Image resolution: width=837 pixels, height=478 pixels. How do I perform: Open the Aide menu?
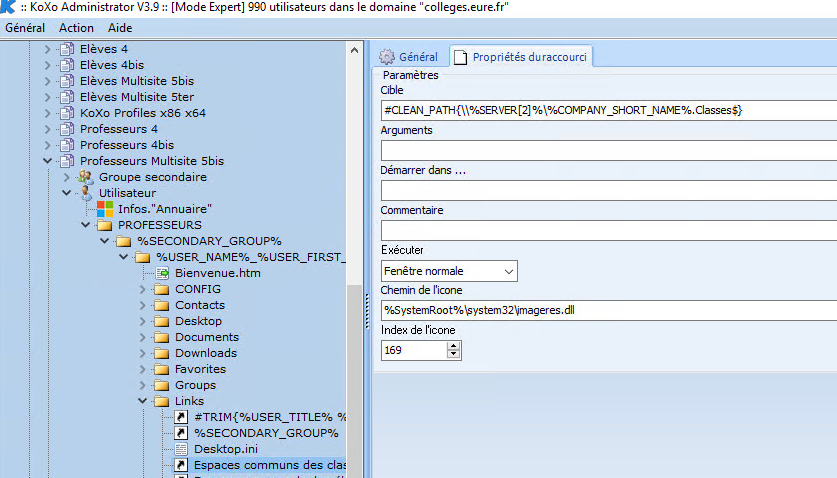tap(120, 28)
